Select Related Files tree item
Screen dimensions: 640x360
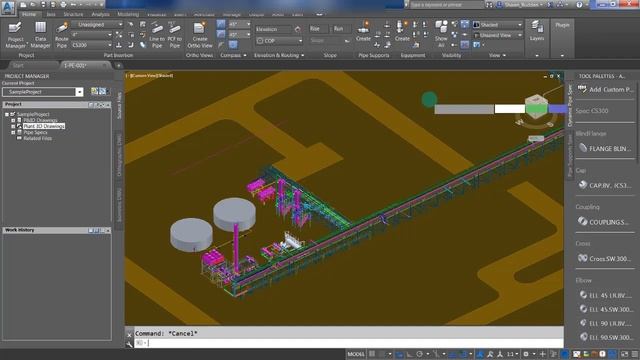pyautogui.click(x=38, y=138)
